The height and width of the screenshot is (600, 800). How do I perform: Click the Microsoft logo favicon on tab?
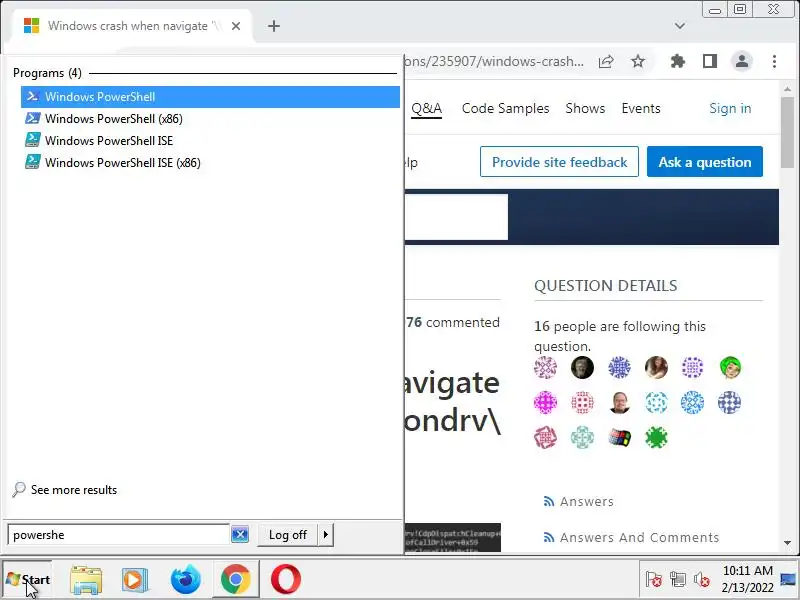point(32,26)
